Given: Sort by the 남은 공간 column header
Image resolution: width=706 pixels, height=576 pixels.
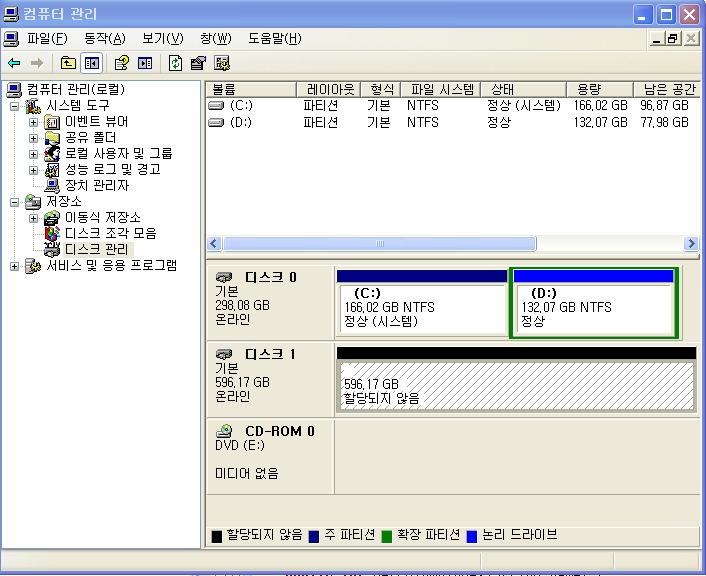Looking at the screenshot, I should pos(667,89).
